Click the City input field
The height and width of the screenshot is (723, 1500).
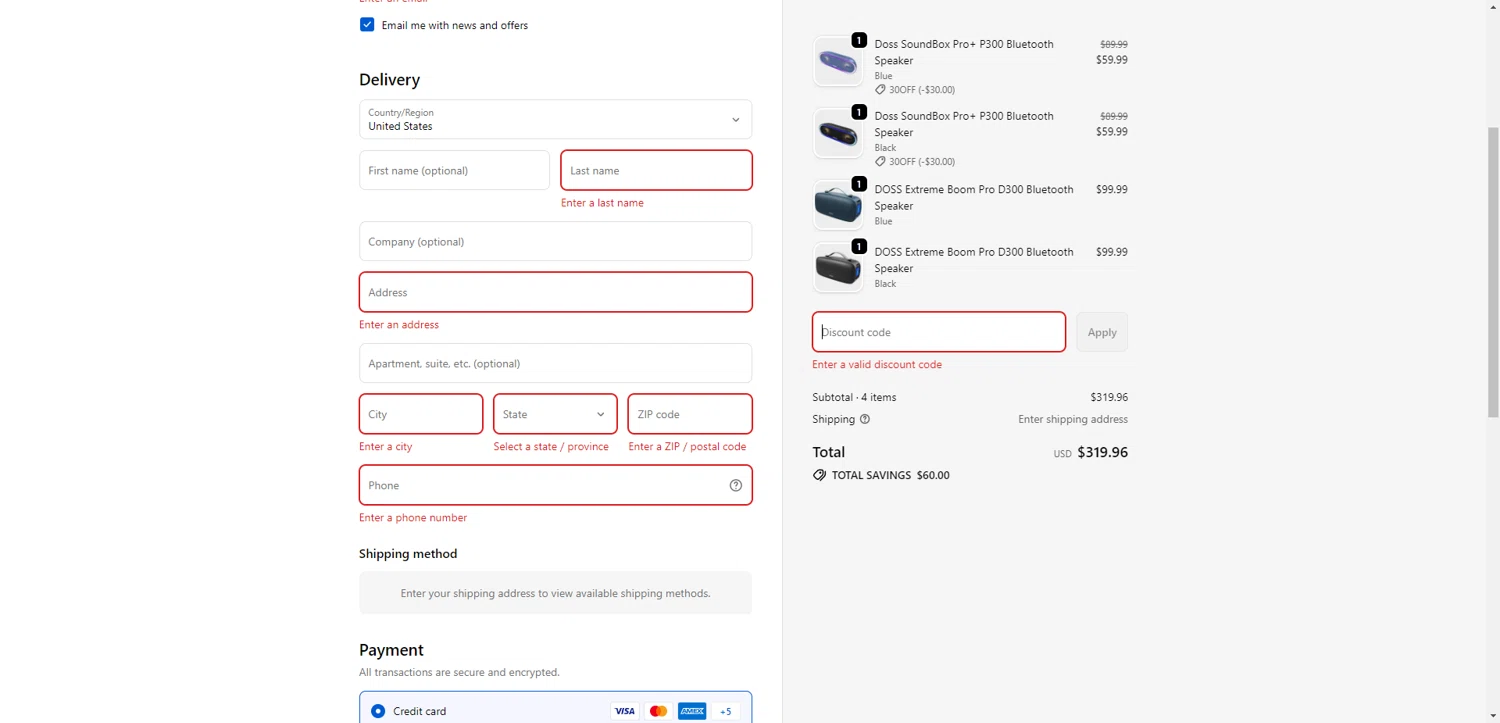tap(421, 415)
